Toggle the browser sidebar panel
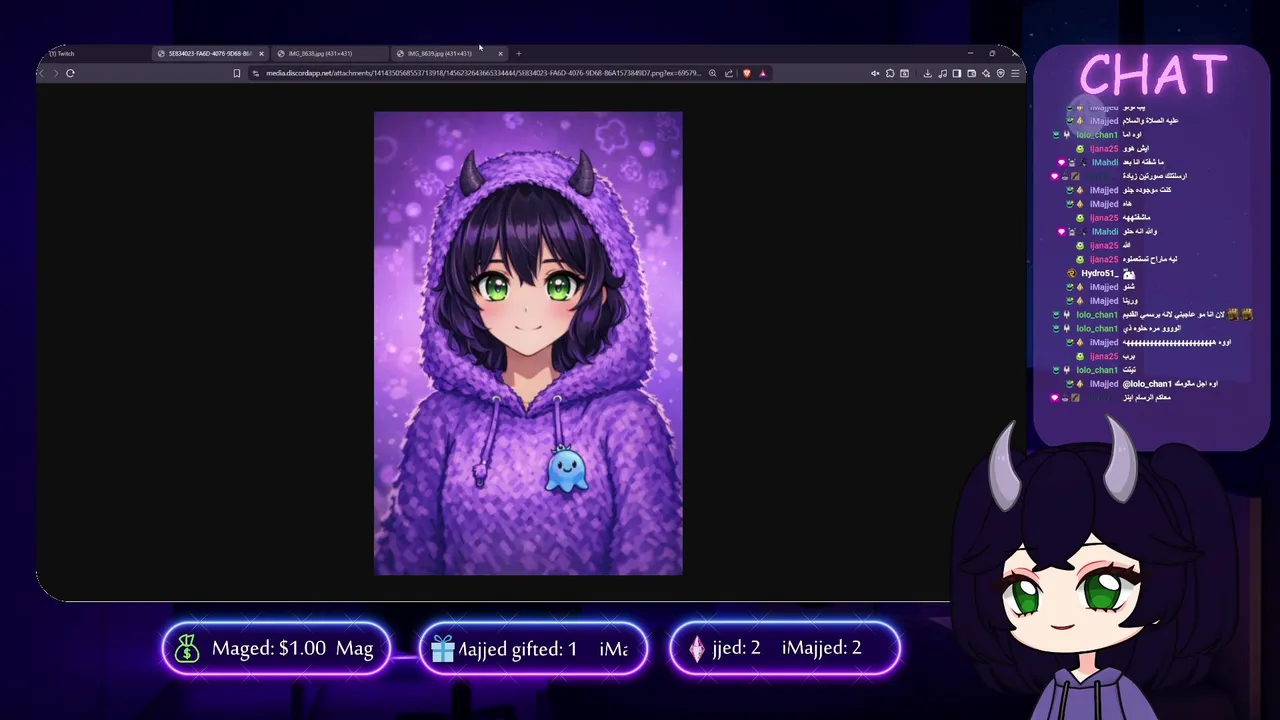 point(957,73)
